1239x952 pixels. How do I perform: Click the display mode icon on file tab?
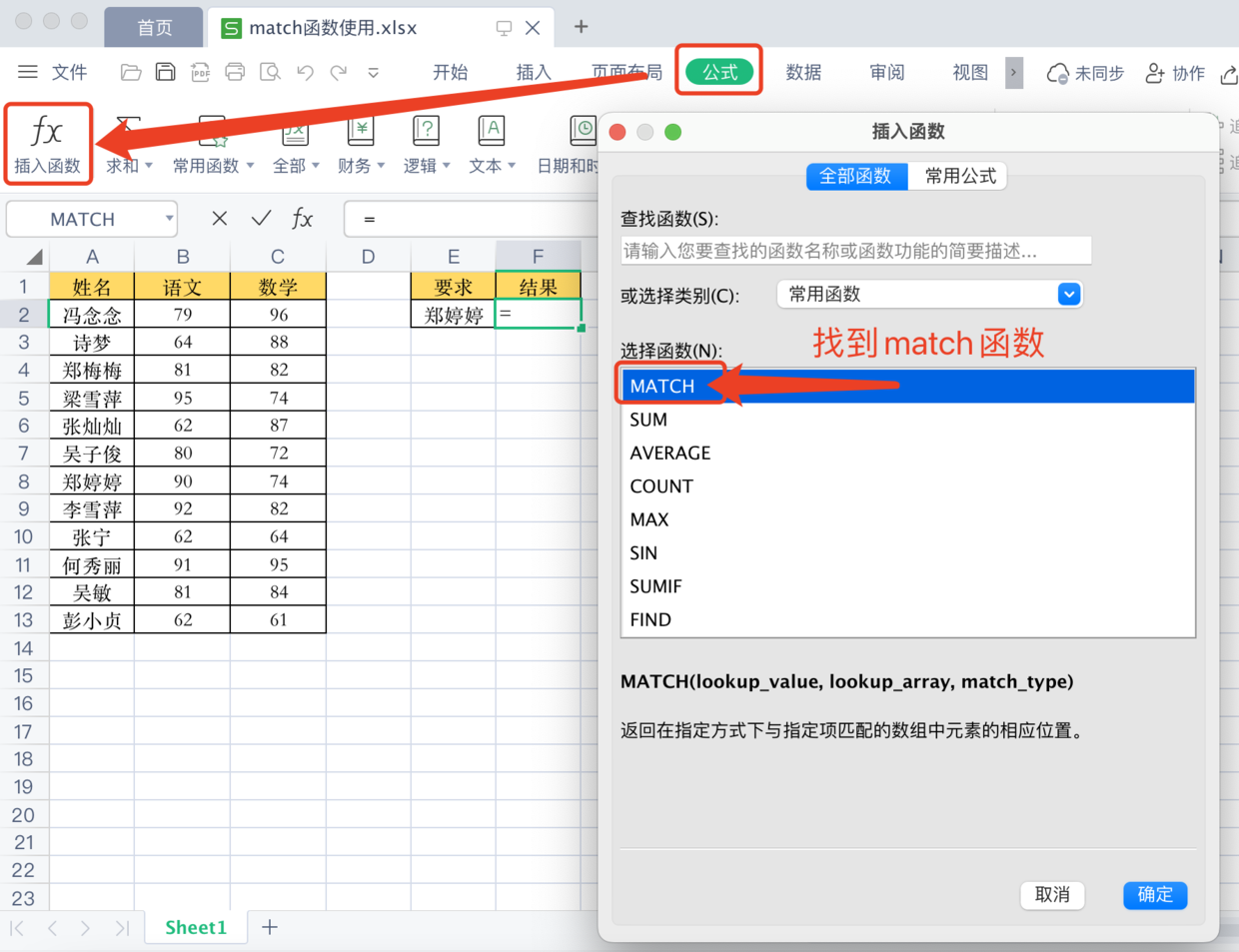coord(504,28)
